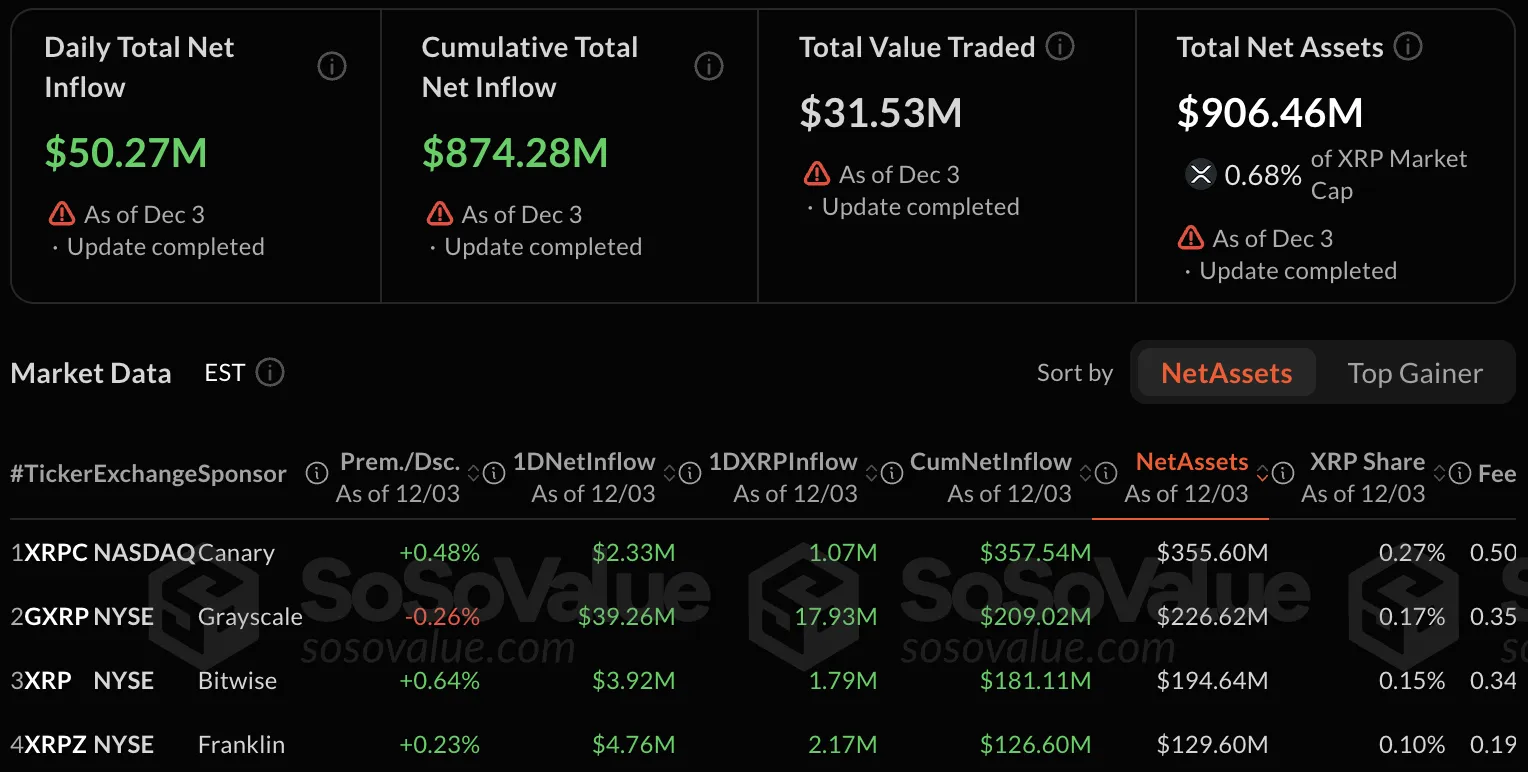Click the warning icon under Daily Total Net Inflow
Viewport: 1528px width, 772px height.
(62, 213)
